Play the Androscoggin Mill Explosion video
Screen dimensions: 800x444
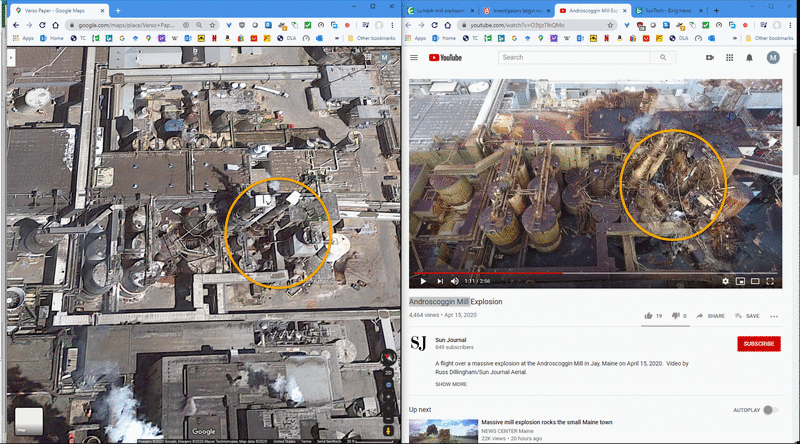point(423,281)
